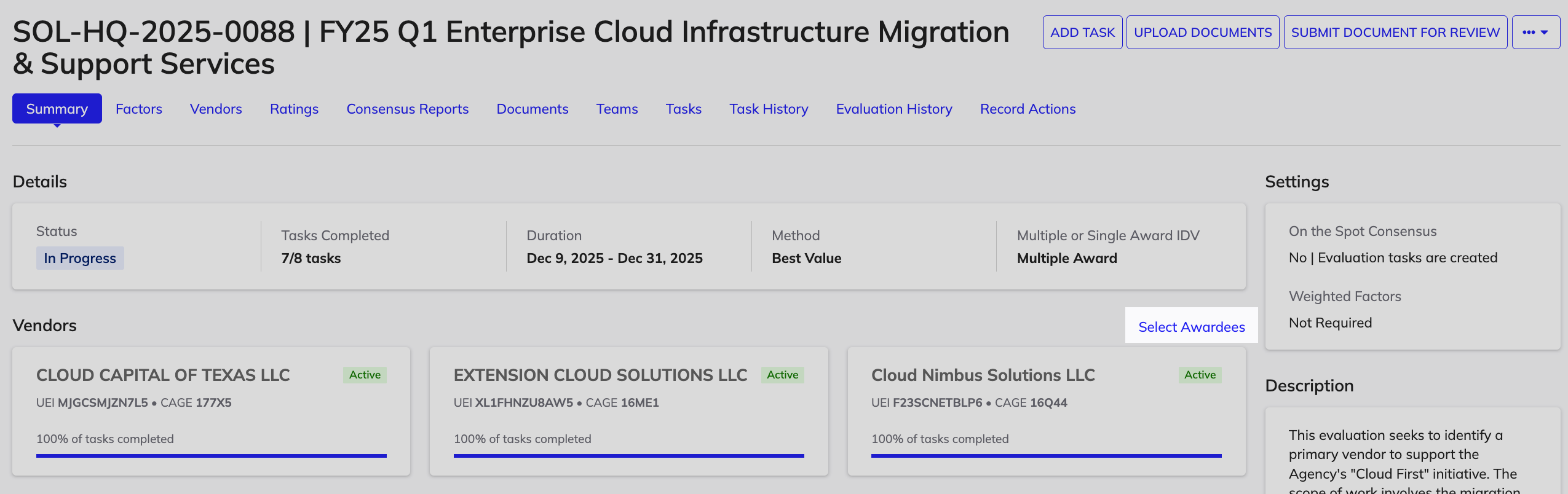Go to the Ratings tab

294,109
